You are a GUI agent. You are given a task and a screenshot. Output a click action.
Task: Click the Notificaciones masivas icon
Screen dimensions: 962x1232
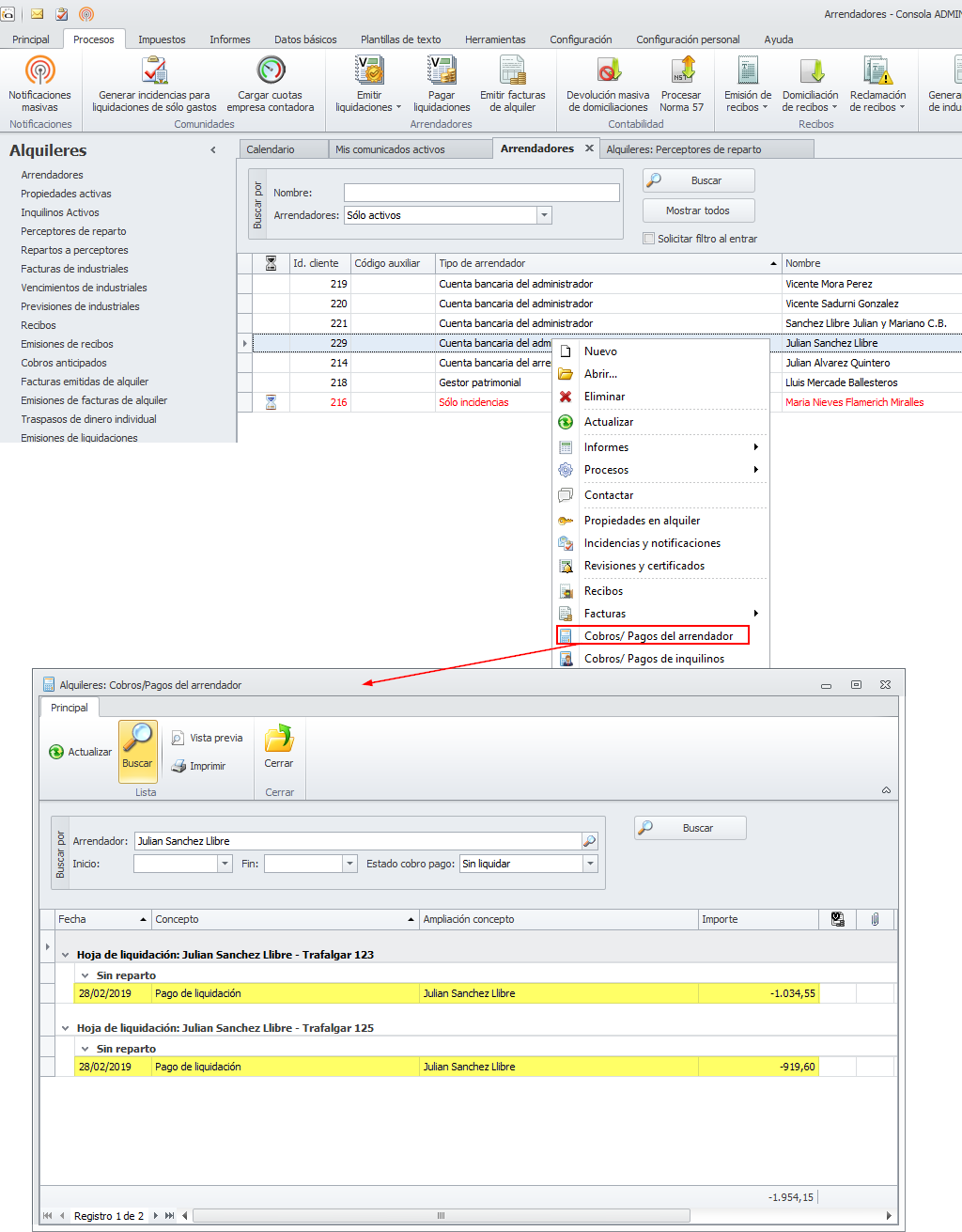tap(39, 71)
